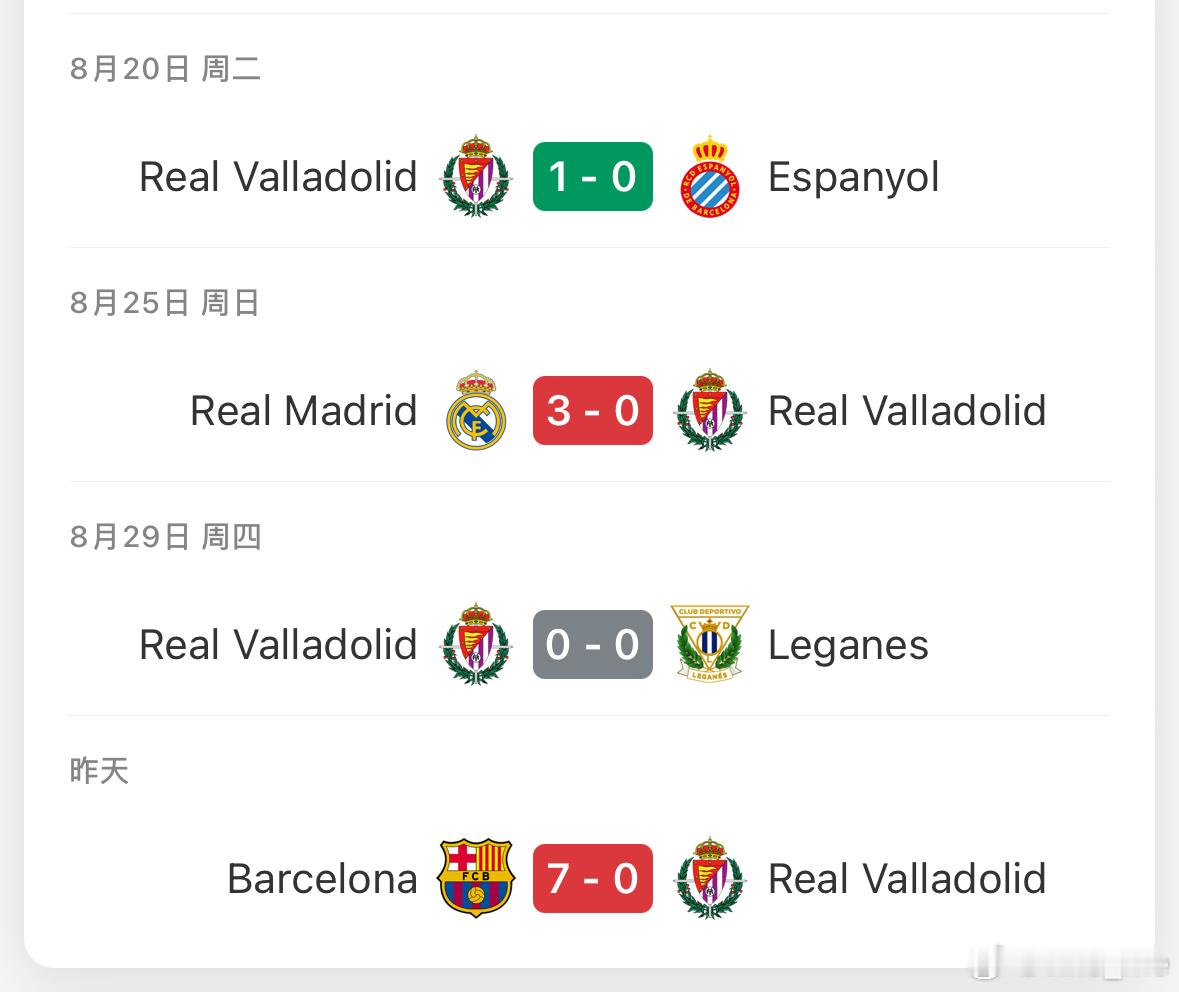Click Real Valladolid crest in Real Madrid match
This screenshot has width=1179, height=992.
click(x=710, y=411)
